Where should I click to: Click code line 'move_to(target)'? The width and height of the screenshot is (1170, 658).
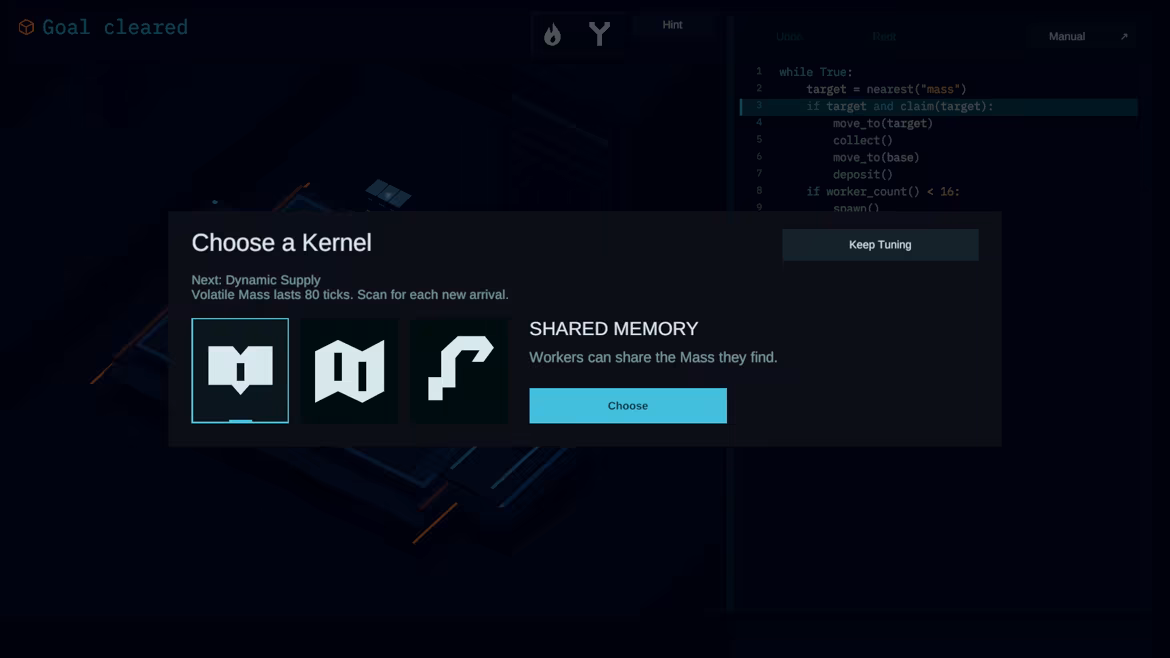tap(883, 123)
